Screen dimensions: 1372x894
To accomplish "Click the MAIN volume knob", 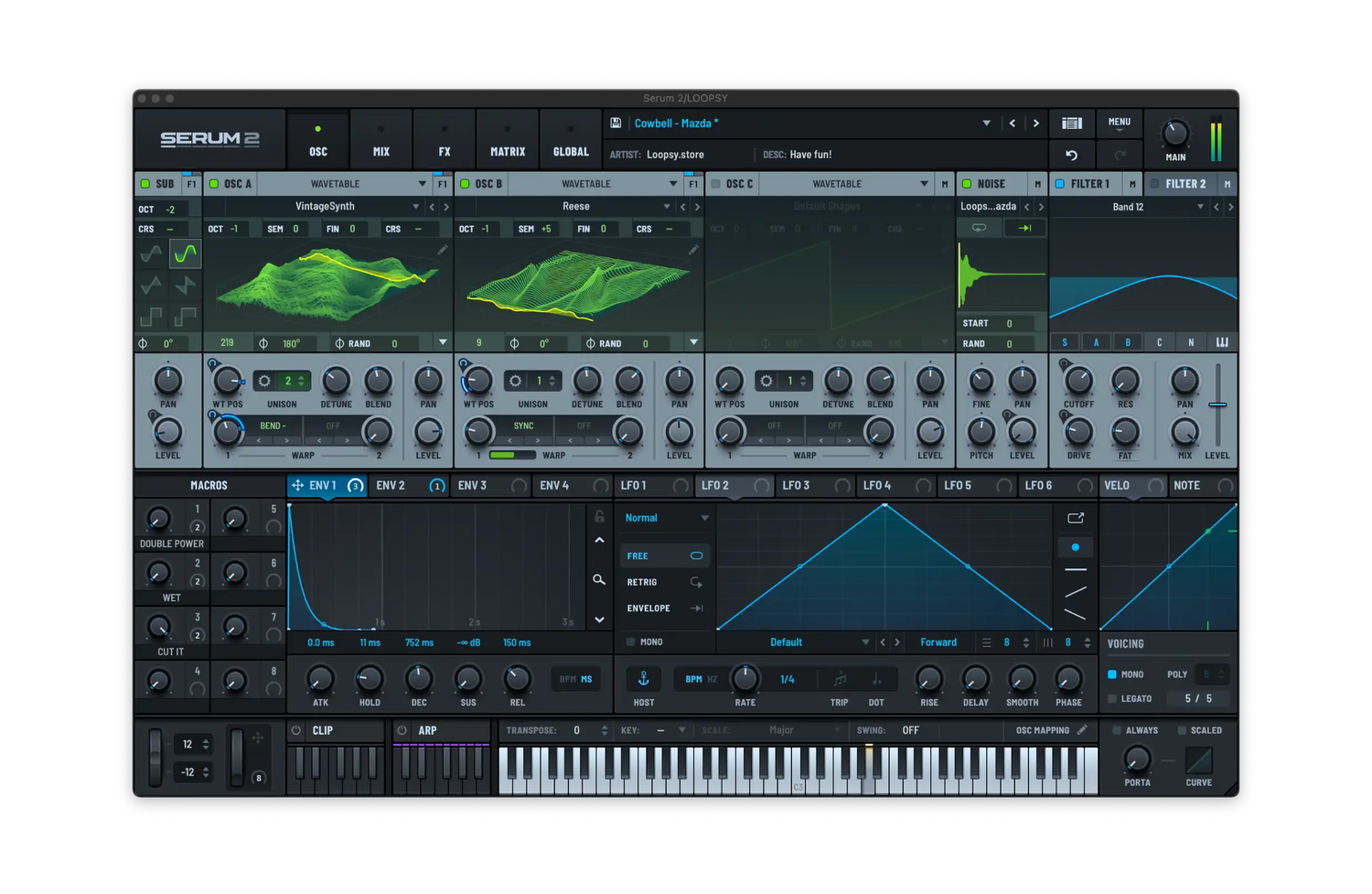I will pyautogui.click(x=1175, y=134).
